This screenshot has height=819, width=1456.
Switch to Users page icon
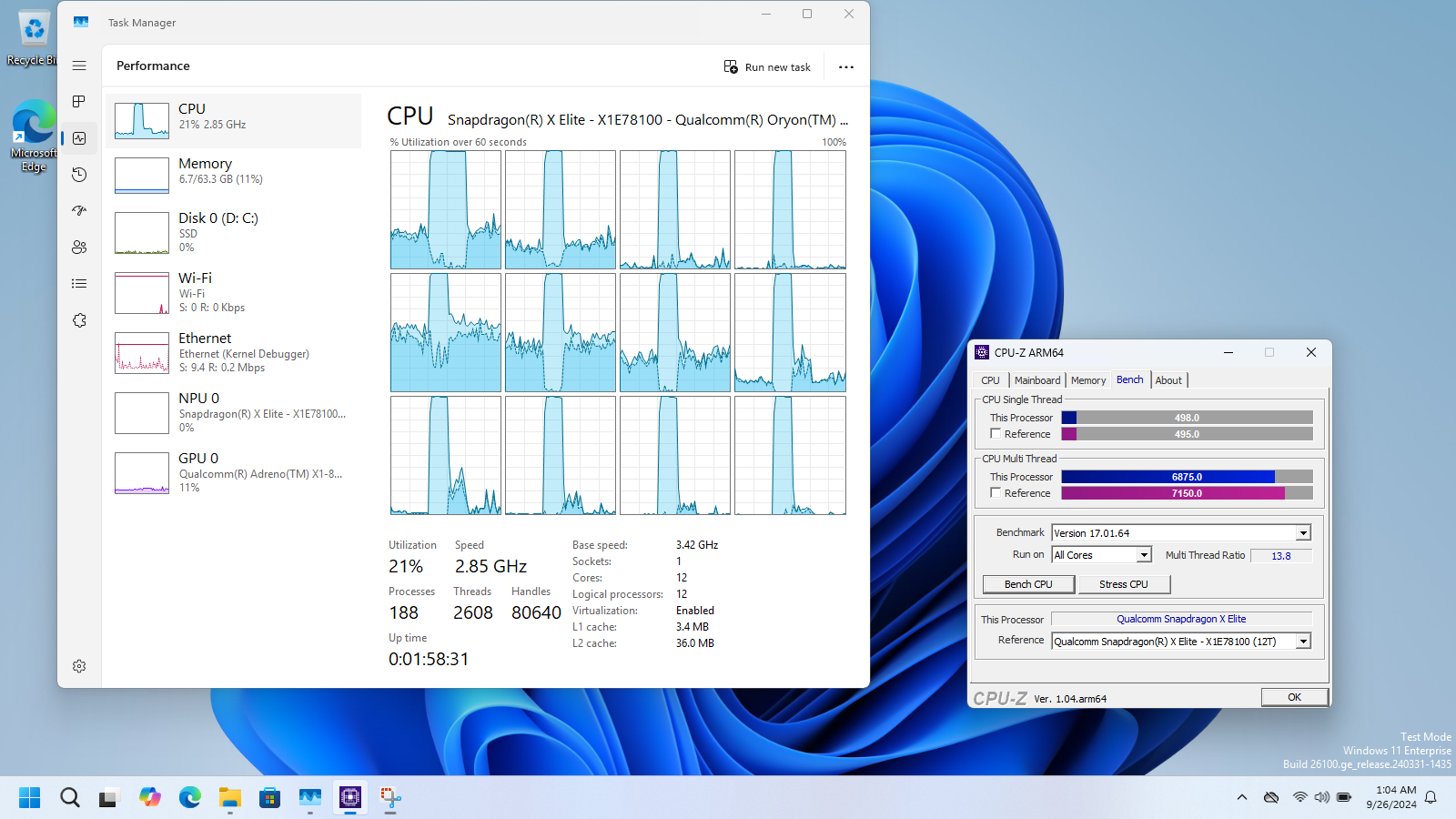tap(79, 248)
